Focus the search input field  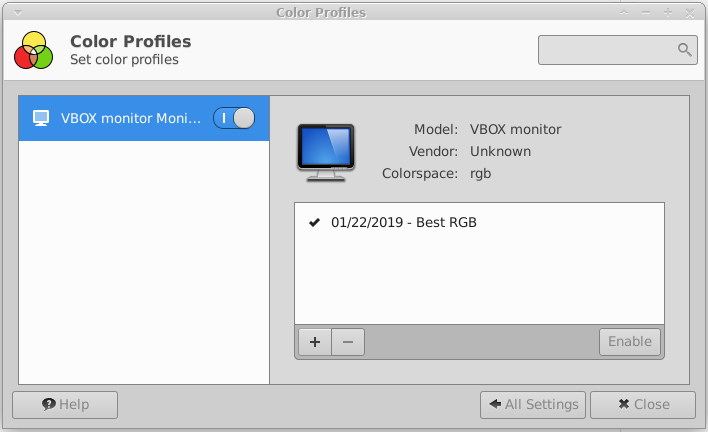(x=607, y=49)
